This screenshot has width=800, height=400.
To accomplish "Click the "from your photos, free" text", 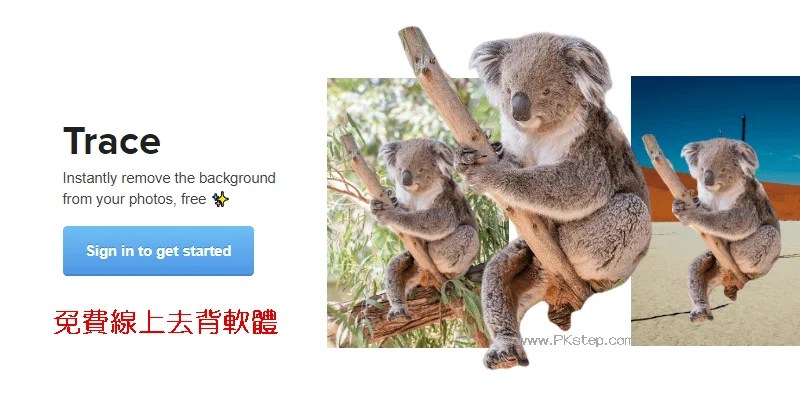I will click(x=134, y=199).
